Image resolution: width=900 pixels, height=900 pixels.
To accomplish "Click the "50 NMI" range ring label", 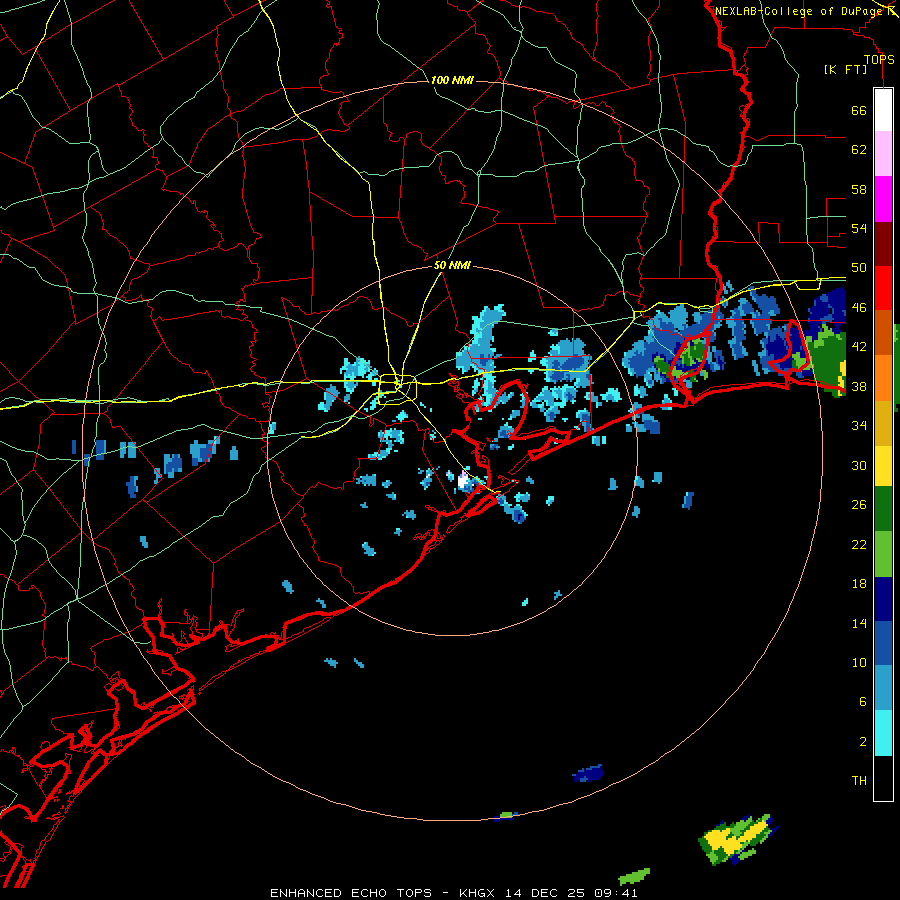I will coord(452,265).
